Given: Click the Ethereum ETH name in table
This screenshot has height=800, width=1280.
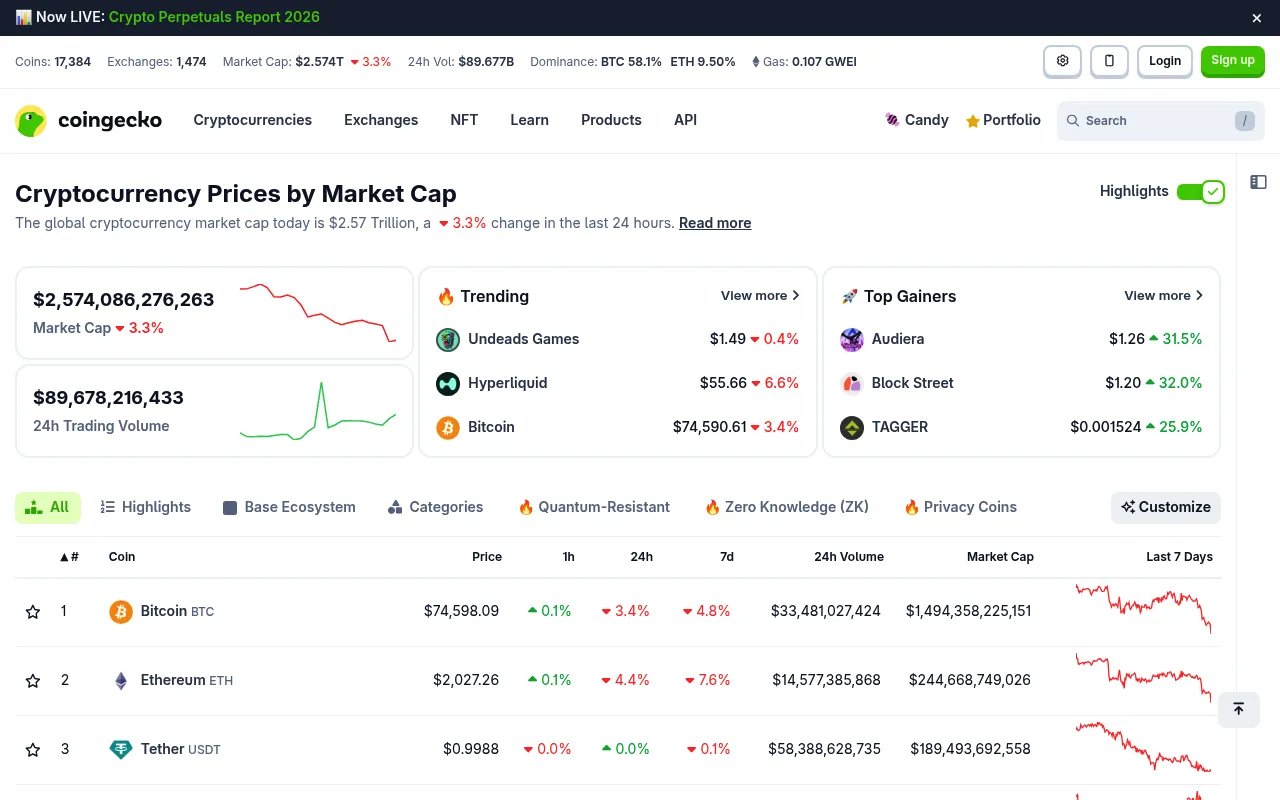Looking at the screenshot, I should click(187, 680).
